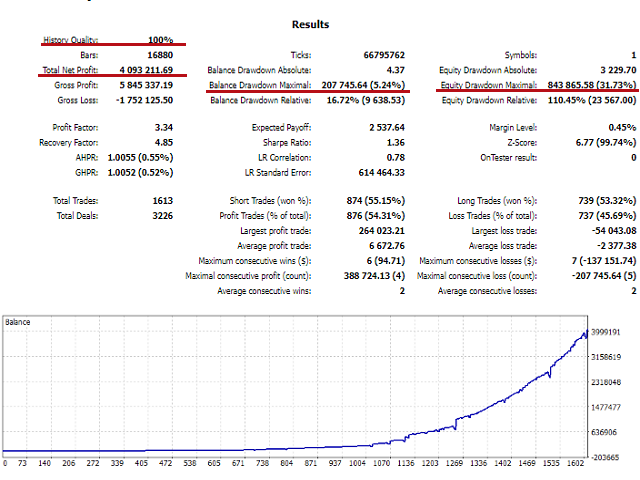
Task: Select the History Quality value 100%
Action: [161, 40]
